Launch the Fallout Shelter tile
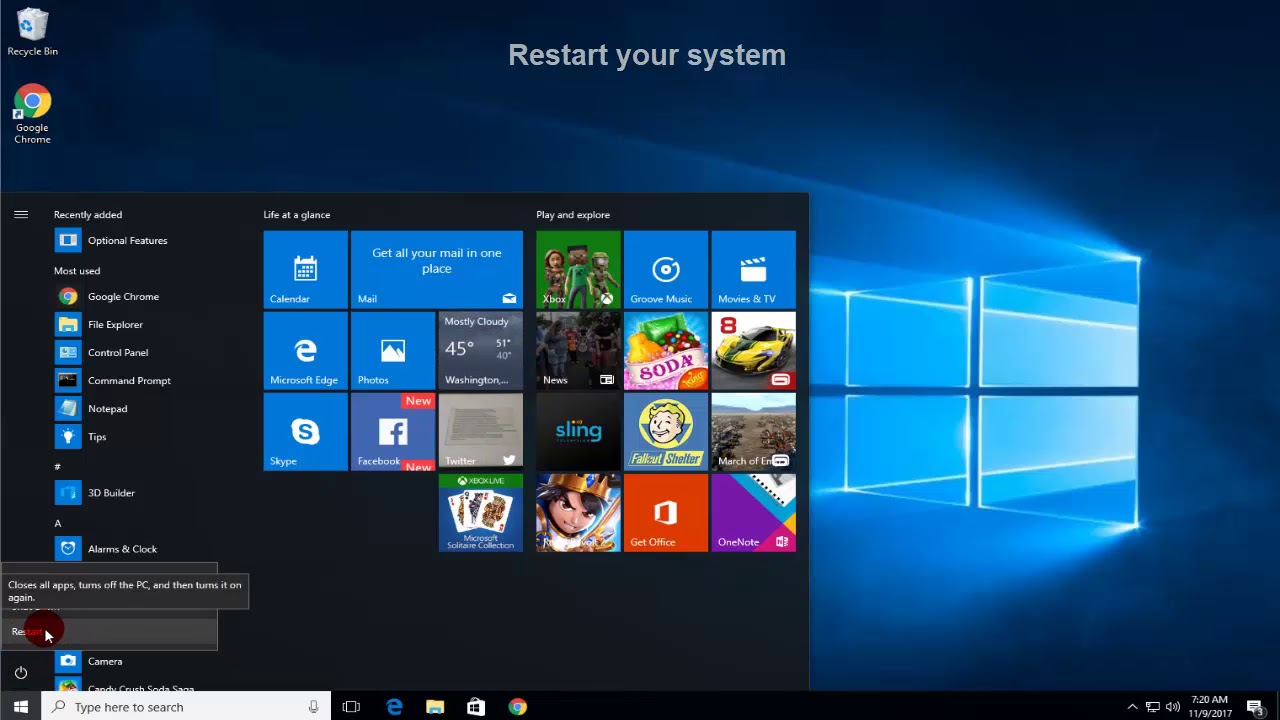The image size is (1280, 720). point(666,431)
